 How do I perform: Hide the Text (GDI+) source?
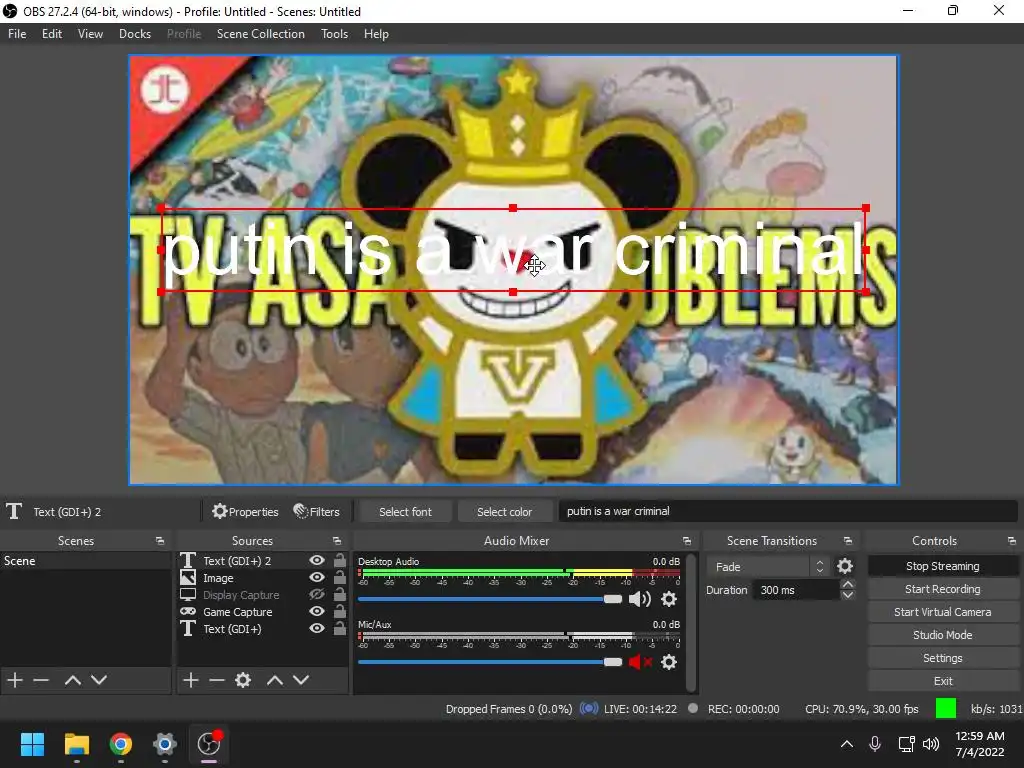[x=317, y=628]
